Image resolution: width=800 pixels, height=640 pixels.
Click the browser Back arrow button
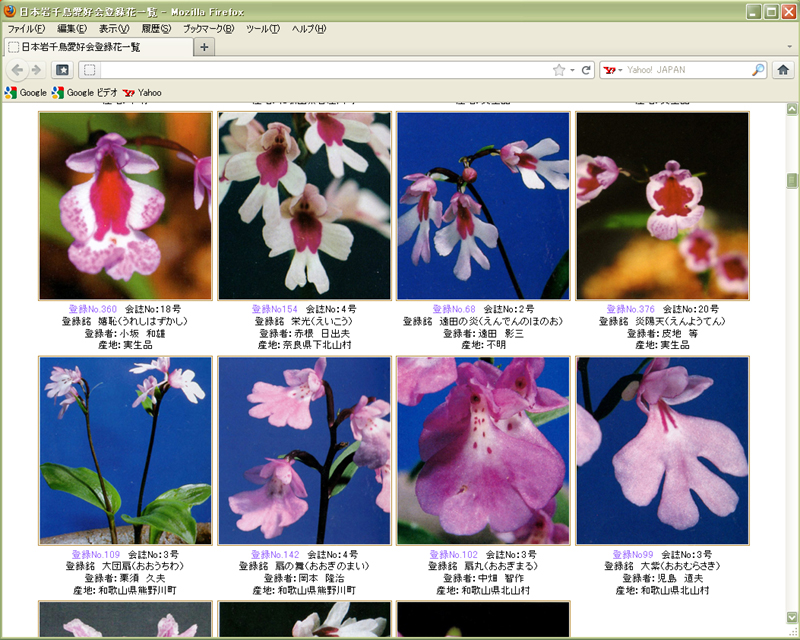(17, 70)
